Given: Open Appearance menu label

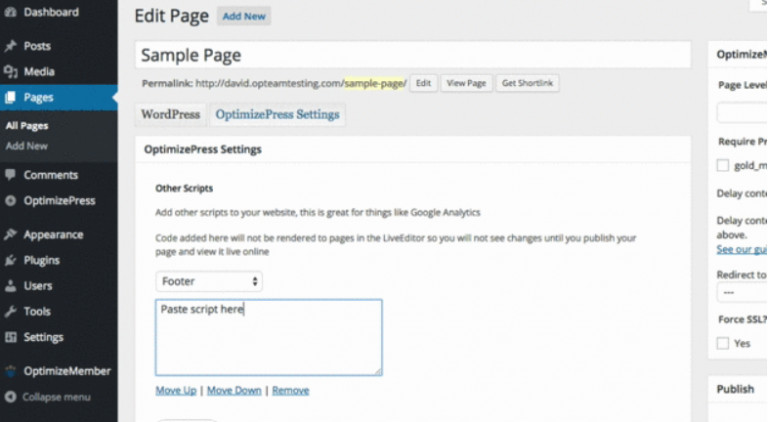Looking at the screenshot, I should point(53,235).
